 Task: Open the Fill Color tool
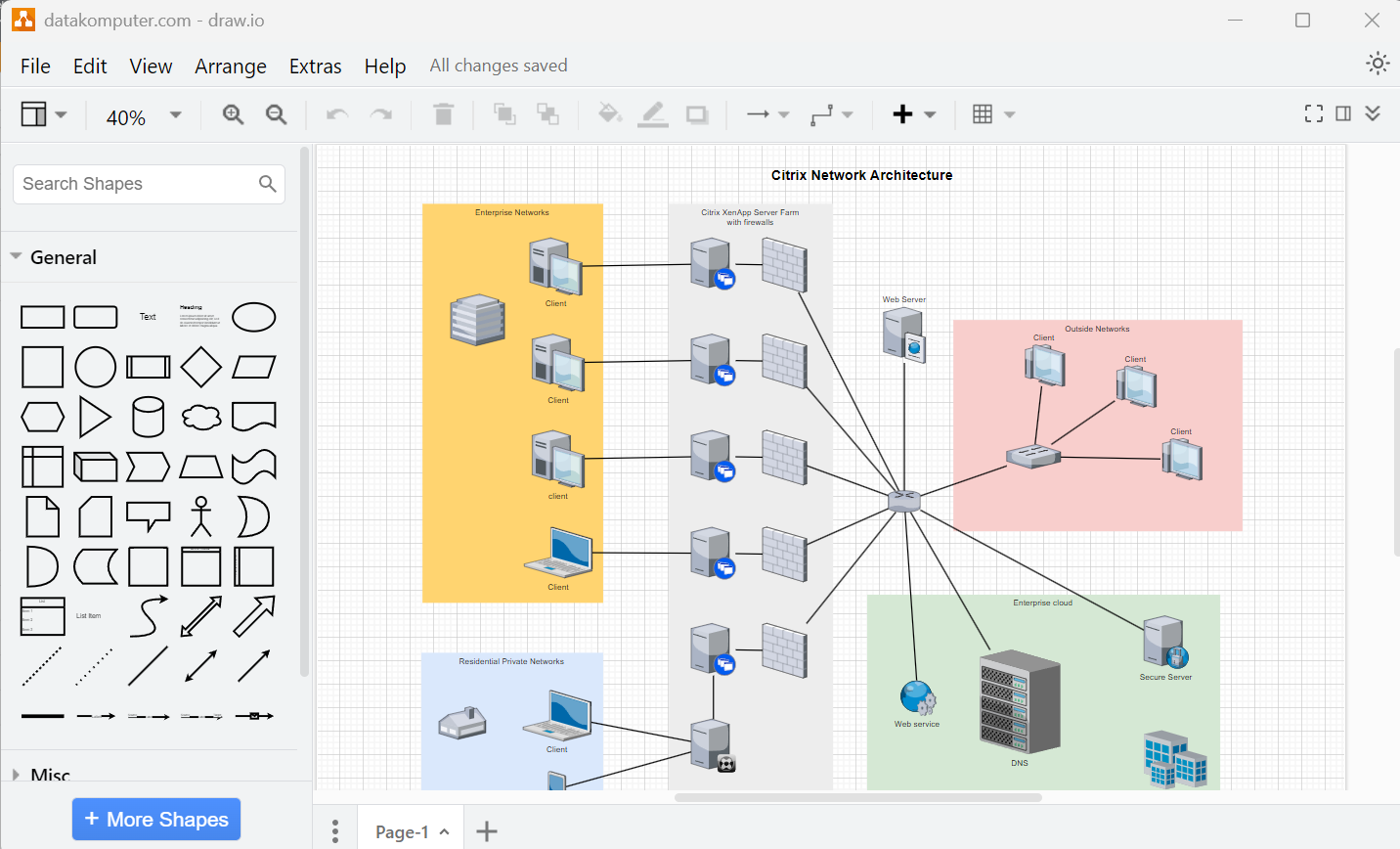pos(609,113)
